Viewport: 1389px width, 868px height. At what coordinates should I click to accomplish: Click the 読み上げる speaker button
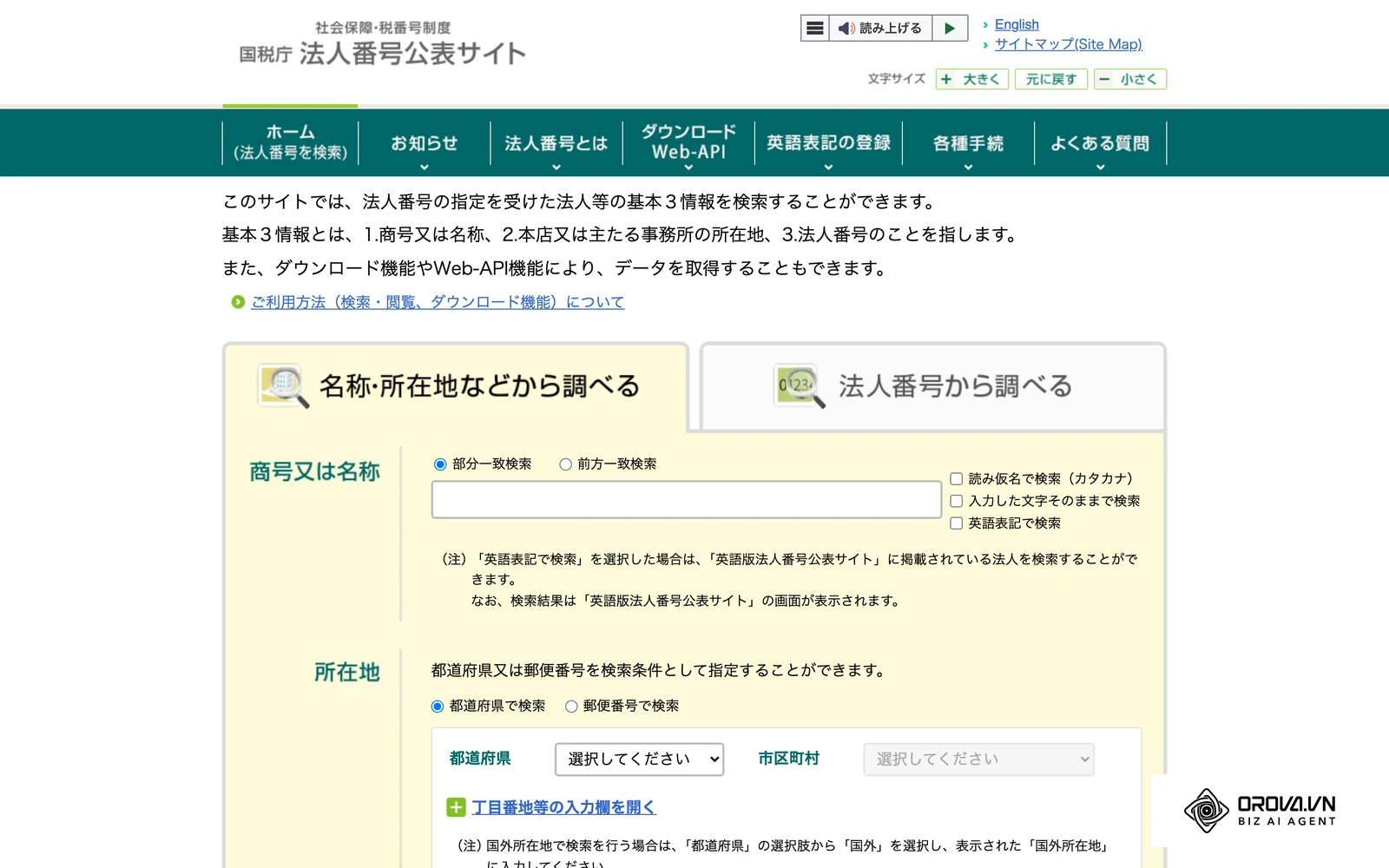[x=880, y=28]
